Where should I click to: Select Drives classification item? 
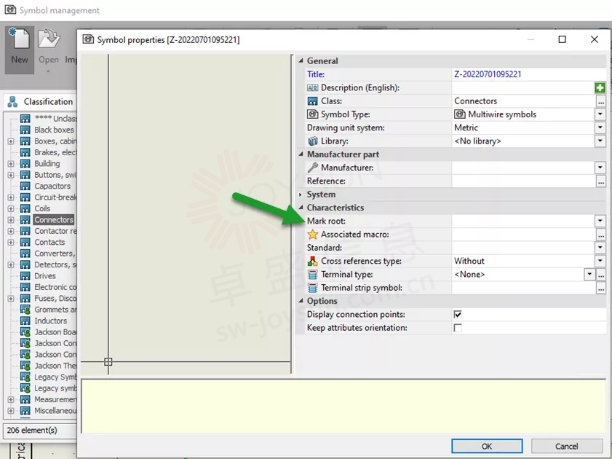(45, 276)
